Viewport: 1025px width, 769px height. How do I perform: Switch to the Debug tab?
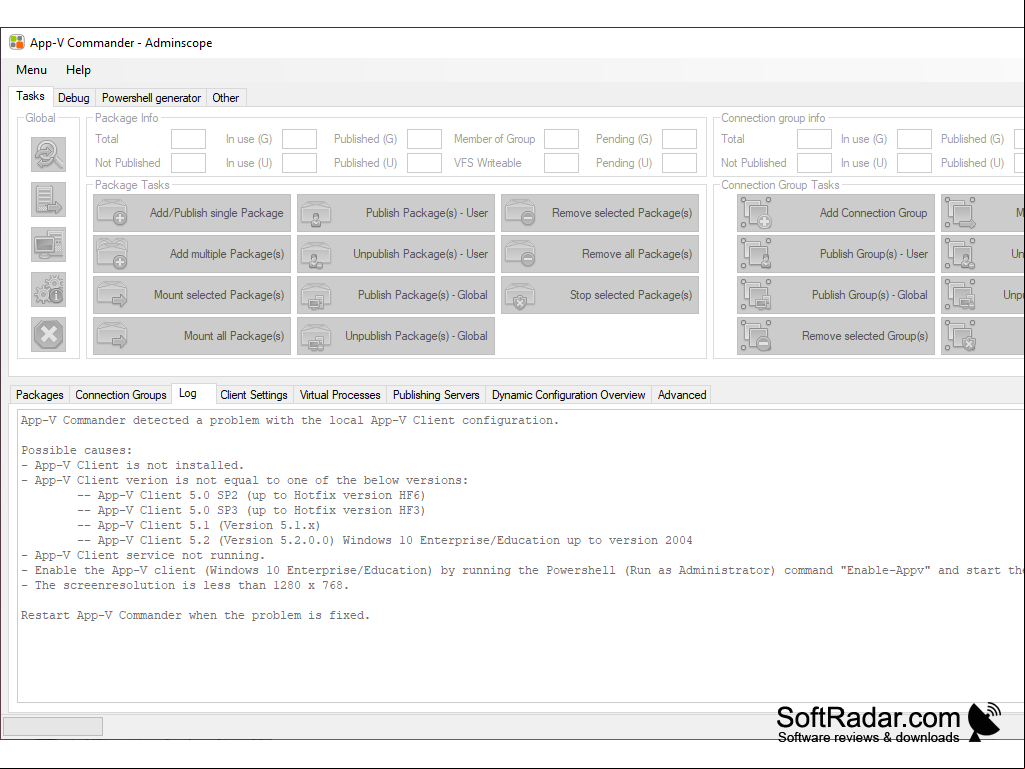pyautogui.click(x=74, y=98)
